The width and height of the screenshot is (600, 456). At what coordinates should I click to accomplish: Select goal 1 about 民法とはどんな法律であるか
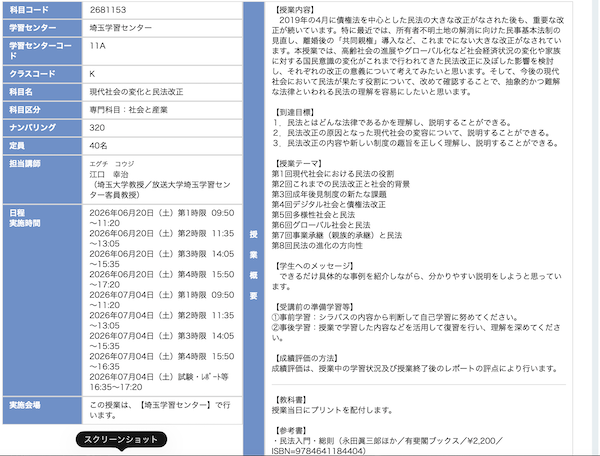[392, 122]
